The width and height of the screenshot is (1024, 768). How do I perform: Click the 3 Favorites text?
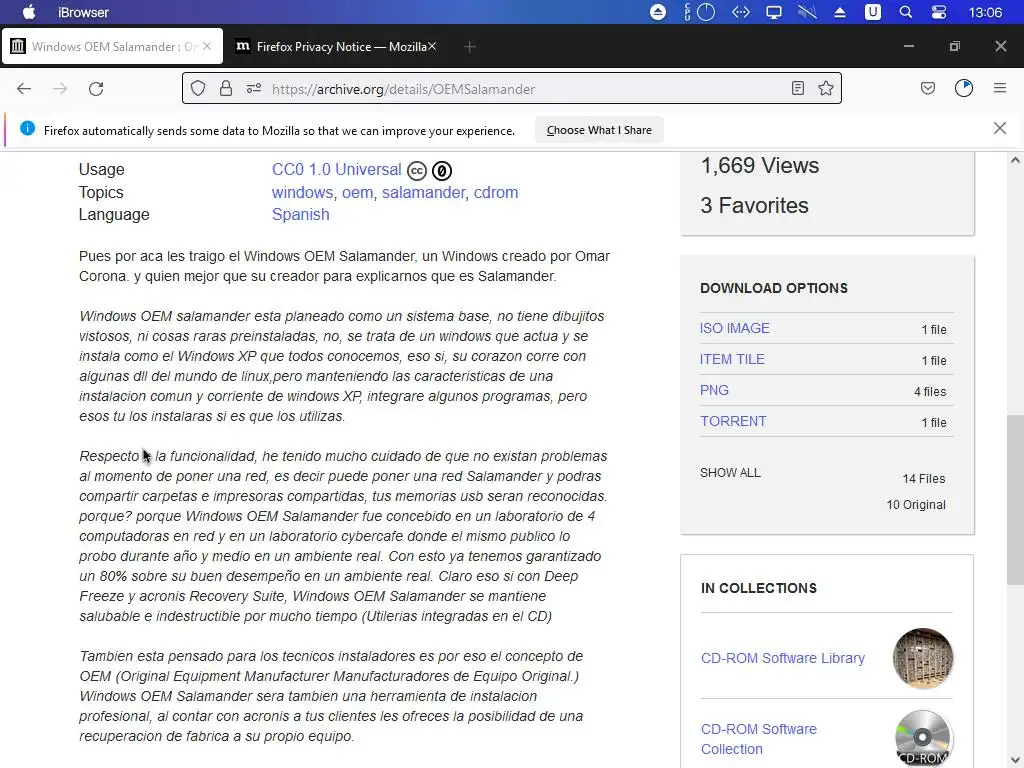[x=754, y=206]
